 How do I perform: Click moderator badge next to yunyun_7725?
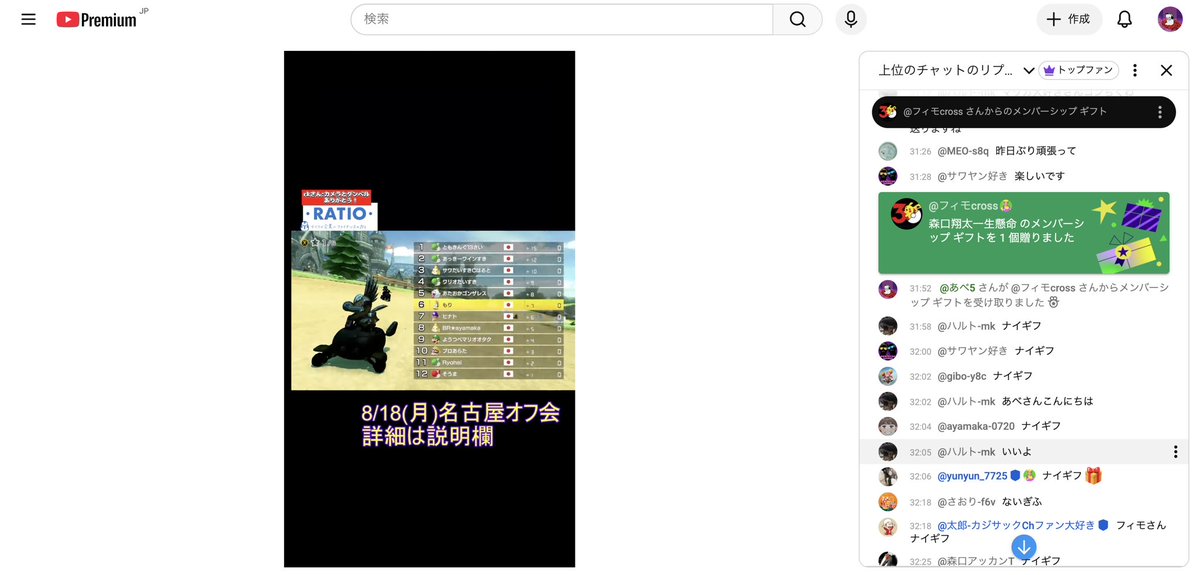pos(1015,476)
